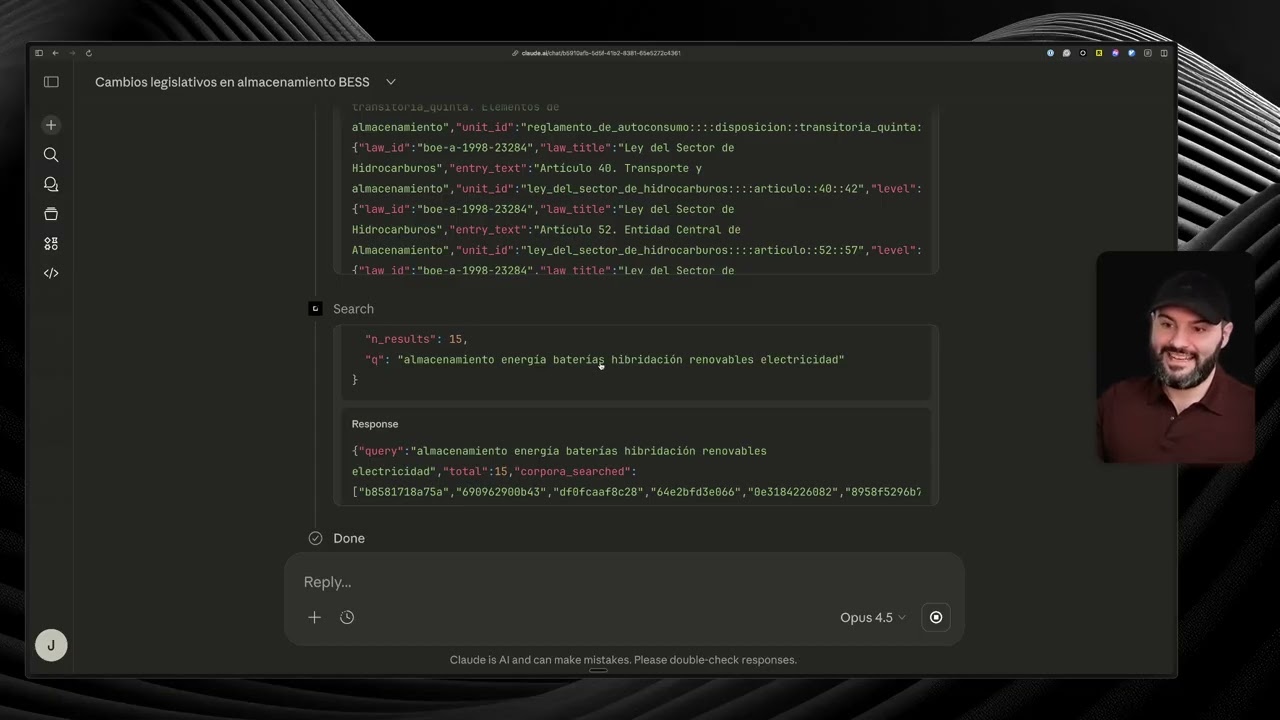
Task: Open the Artifacts icon in sidebar
Action: pyautogui.click(x=51, y=243)
